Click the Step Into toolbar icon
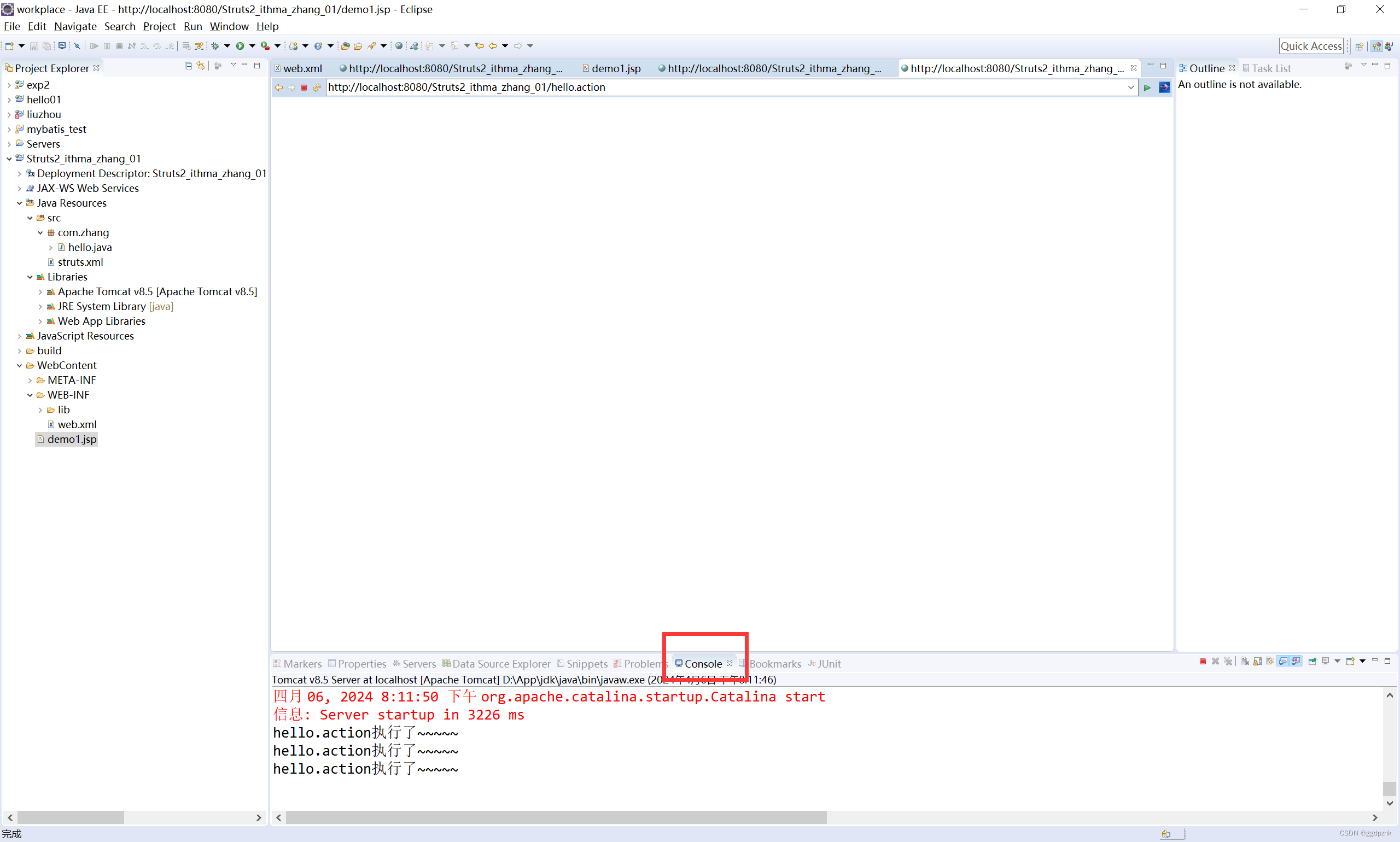The width and height of the screenshot is (1400, 842). click(x=145, y=46)
